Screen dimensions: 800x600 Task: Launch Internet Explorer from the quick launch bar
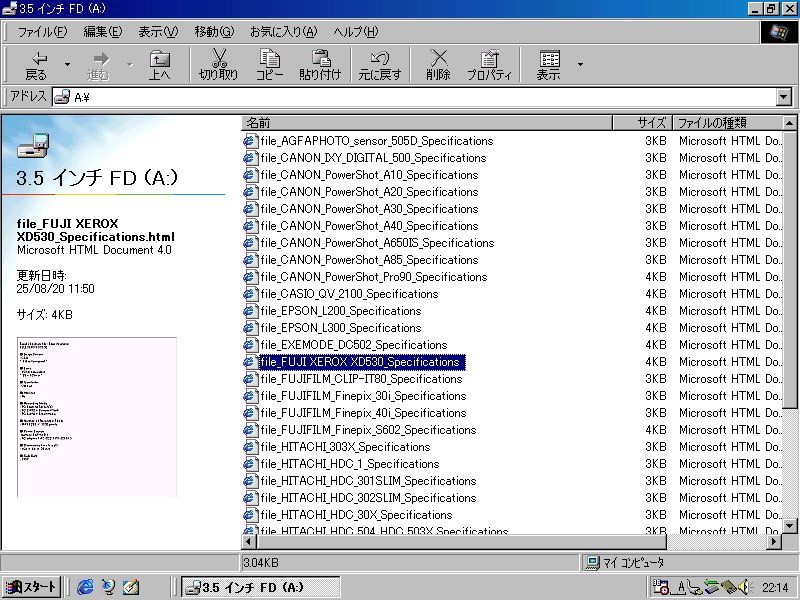click(x=85, y=587)
